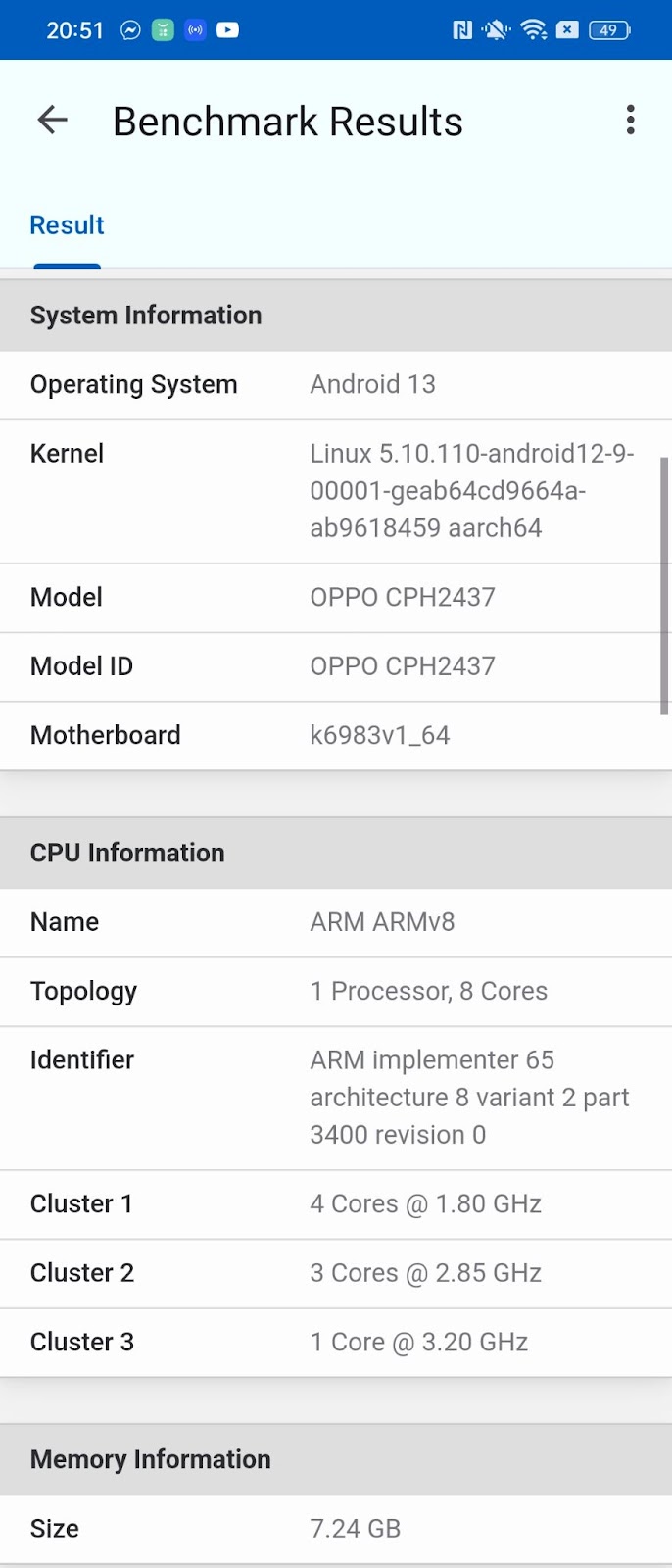This screenshot has width=672, height=1568.
Task: Select the CPU Information section header
Action: [x=336, y=853]
